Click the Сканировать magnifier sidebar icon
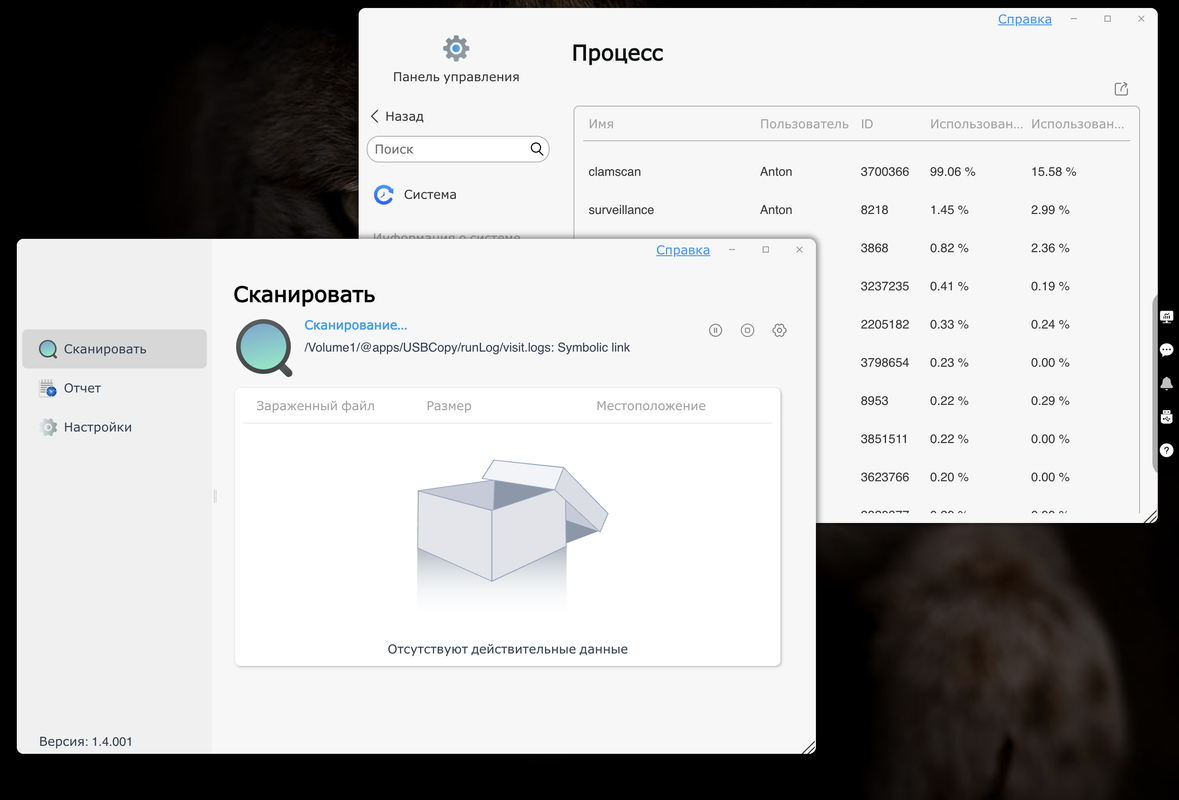The width and height of the screenshot is (1179, 800). tap(47, 349)
